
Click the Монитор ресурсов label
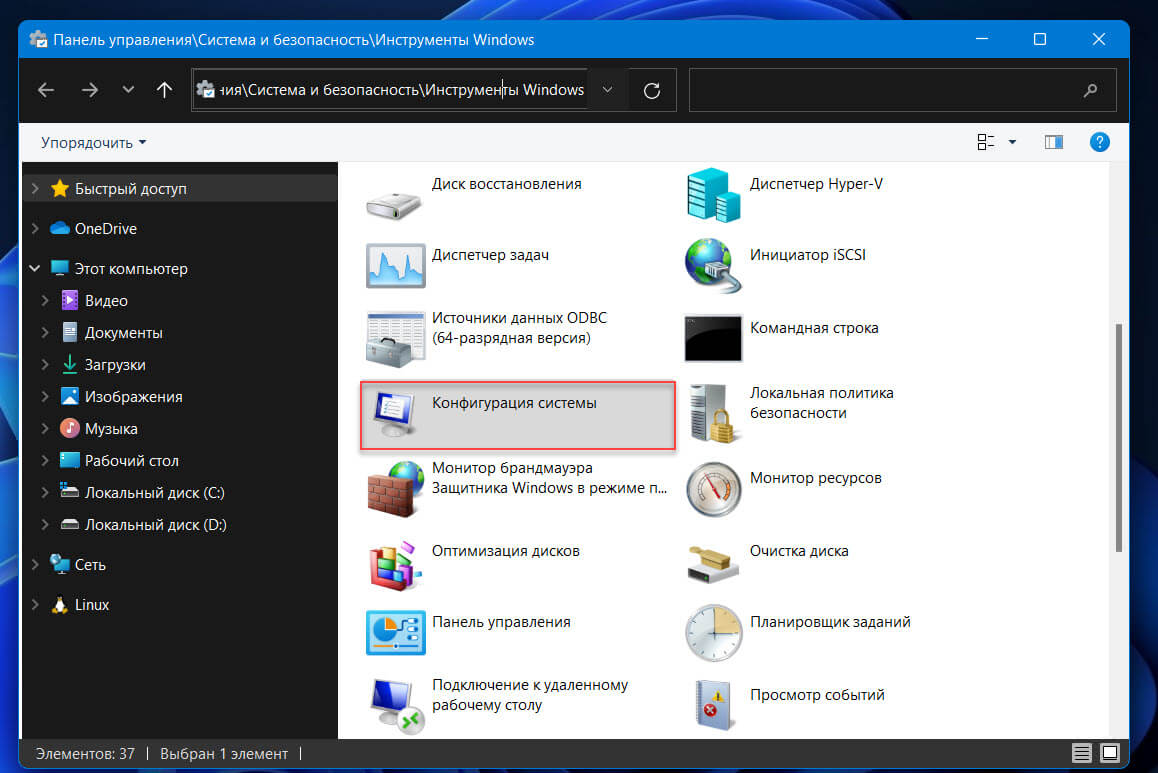point(815,478)
